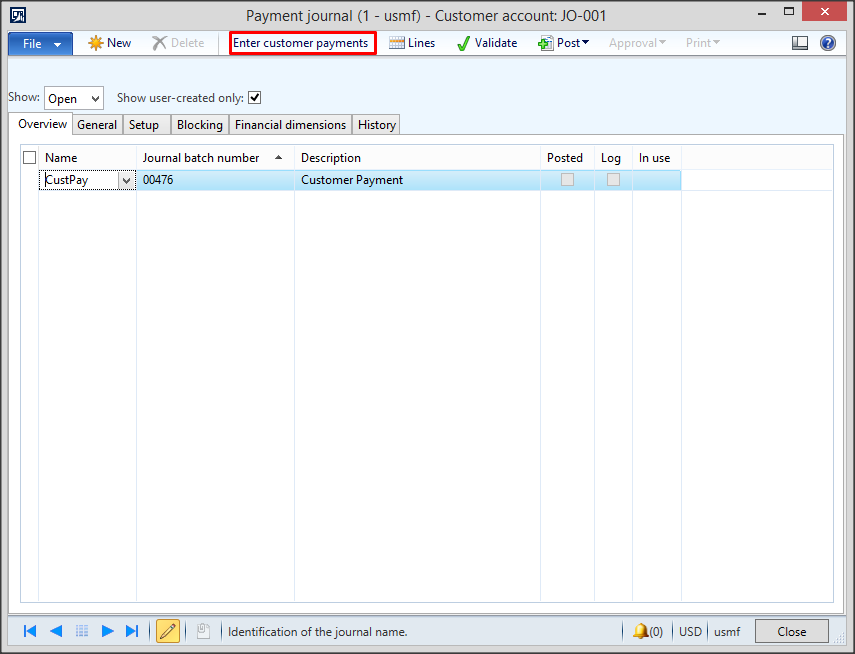The image size is (855, 654).
Task: Close the Payment journal window via Close button
Action: (791, 631)
